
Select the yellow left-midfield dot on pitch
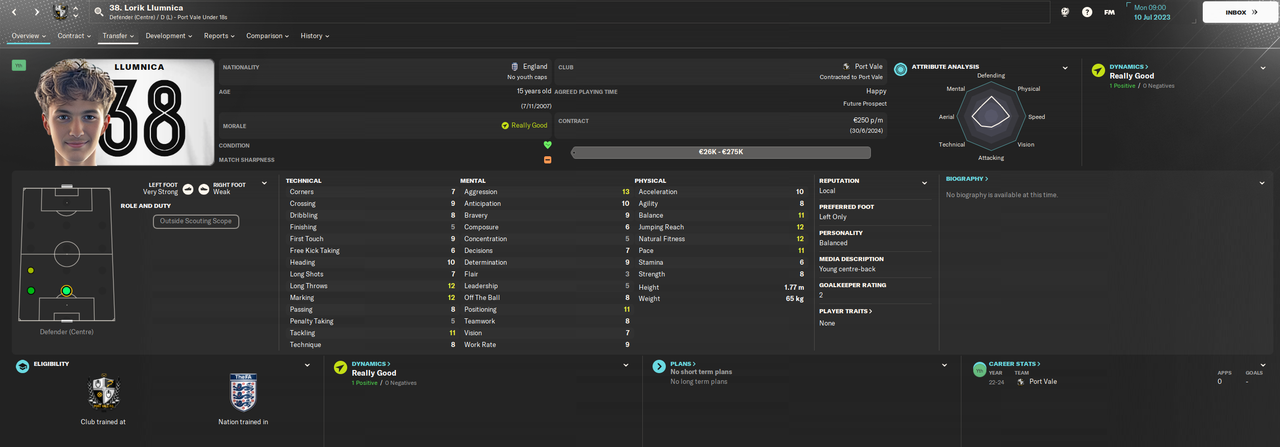pos(31,271)
